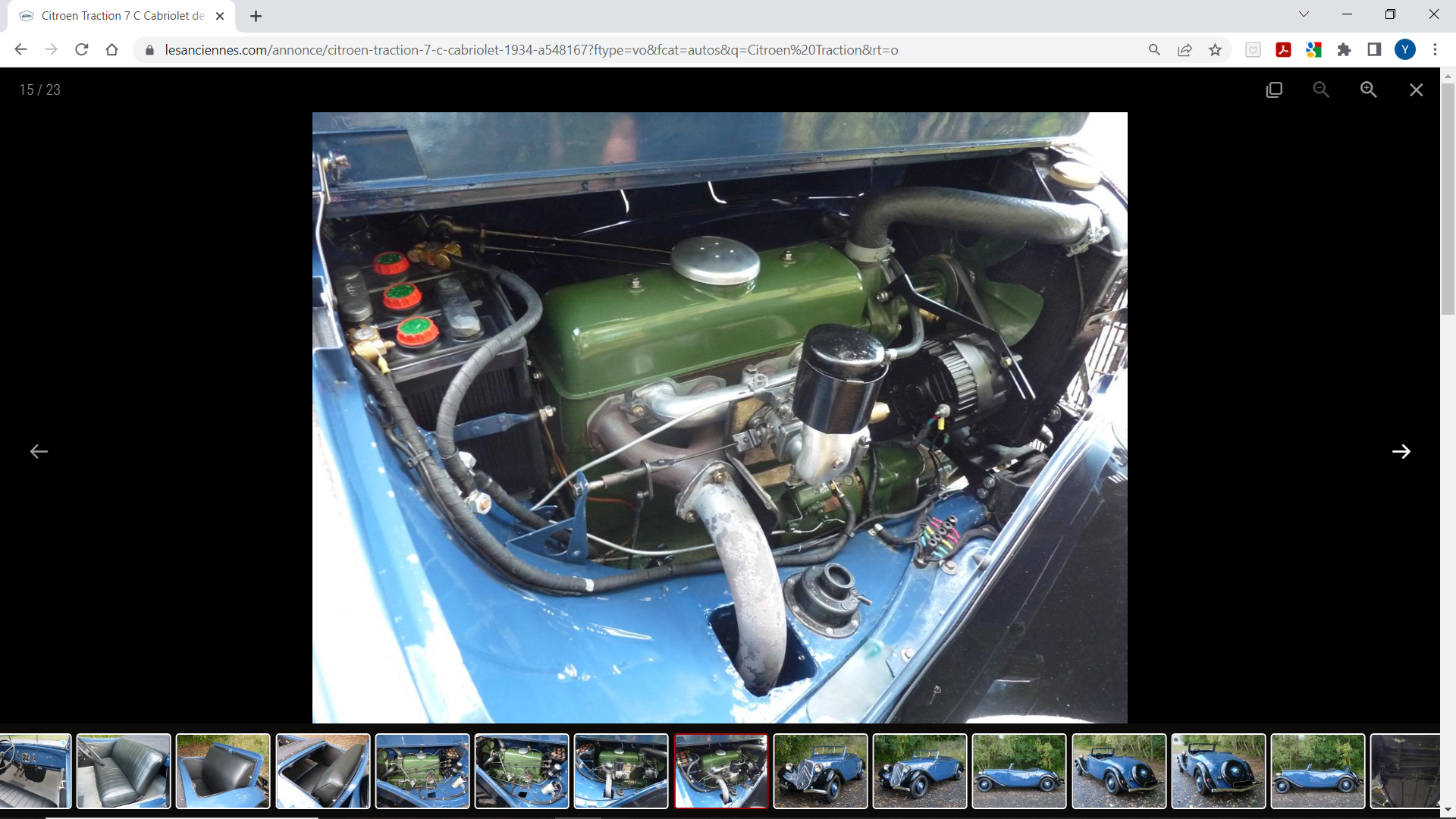
Task: Reload the current page
Action: coord(82,50)
